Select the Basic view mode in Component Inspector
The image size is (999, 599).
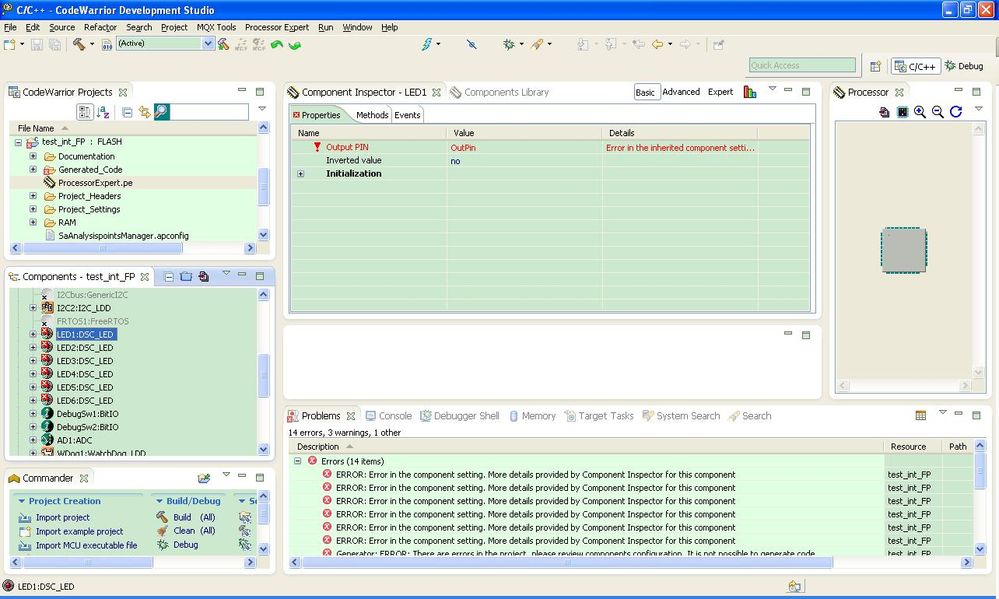coord(645,92)
